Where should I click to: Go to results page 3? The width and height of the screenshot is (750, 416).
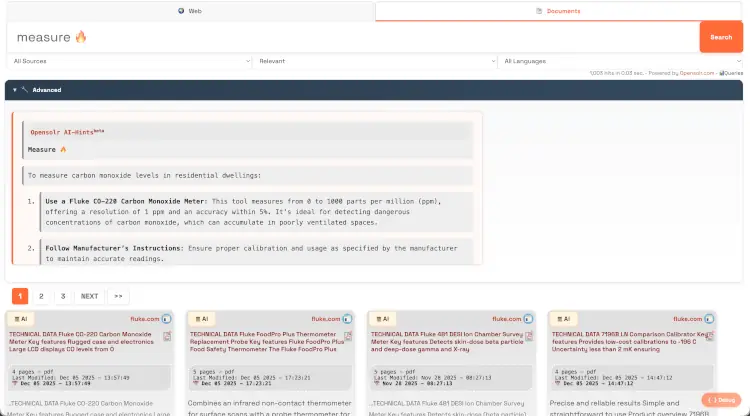(63, 296)
